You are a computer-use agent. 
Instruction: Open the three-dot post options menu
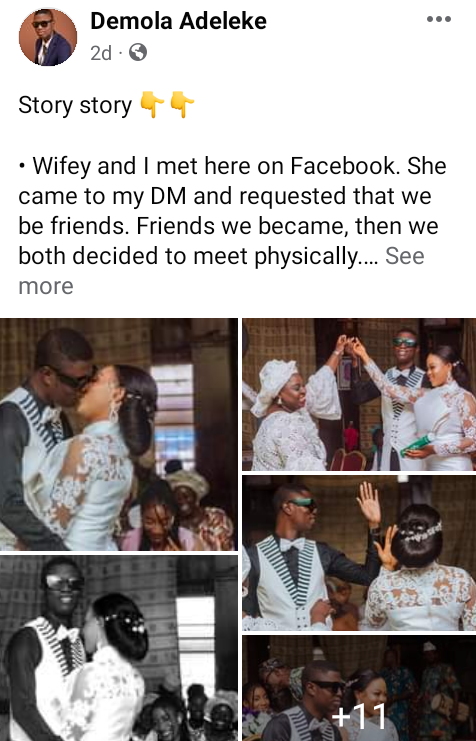(x=438, y=19)
